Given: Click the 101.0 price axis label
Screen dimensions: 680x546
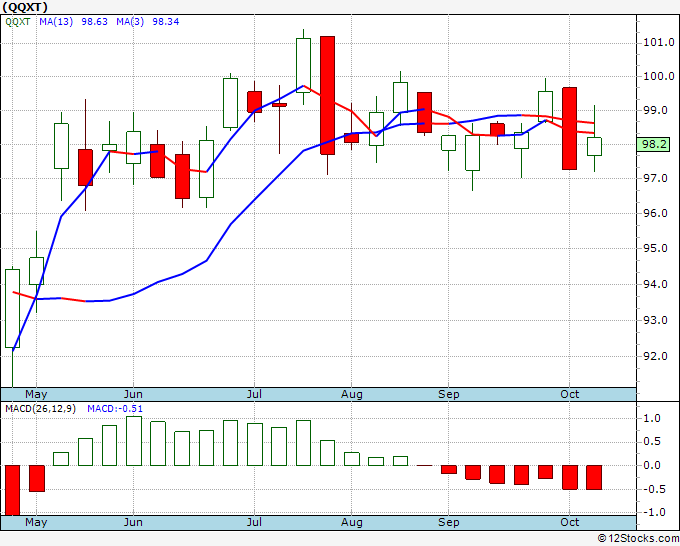Looking at the screenshot, I should click(x=658, y=43).
